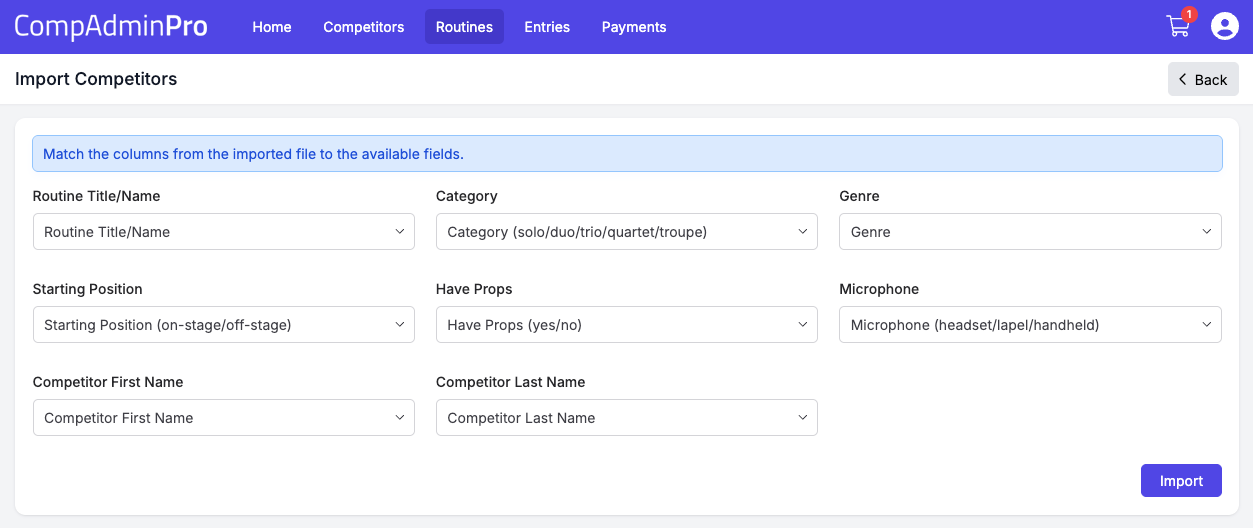Expand the Competitor First Name dropdown
Viewport: 1253px width, 528px height.
224,418
